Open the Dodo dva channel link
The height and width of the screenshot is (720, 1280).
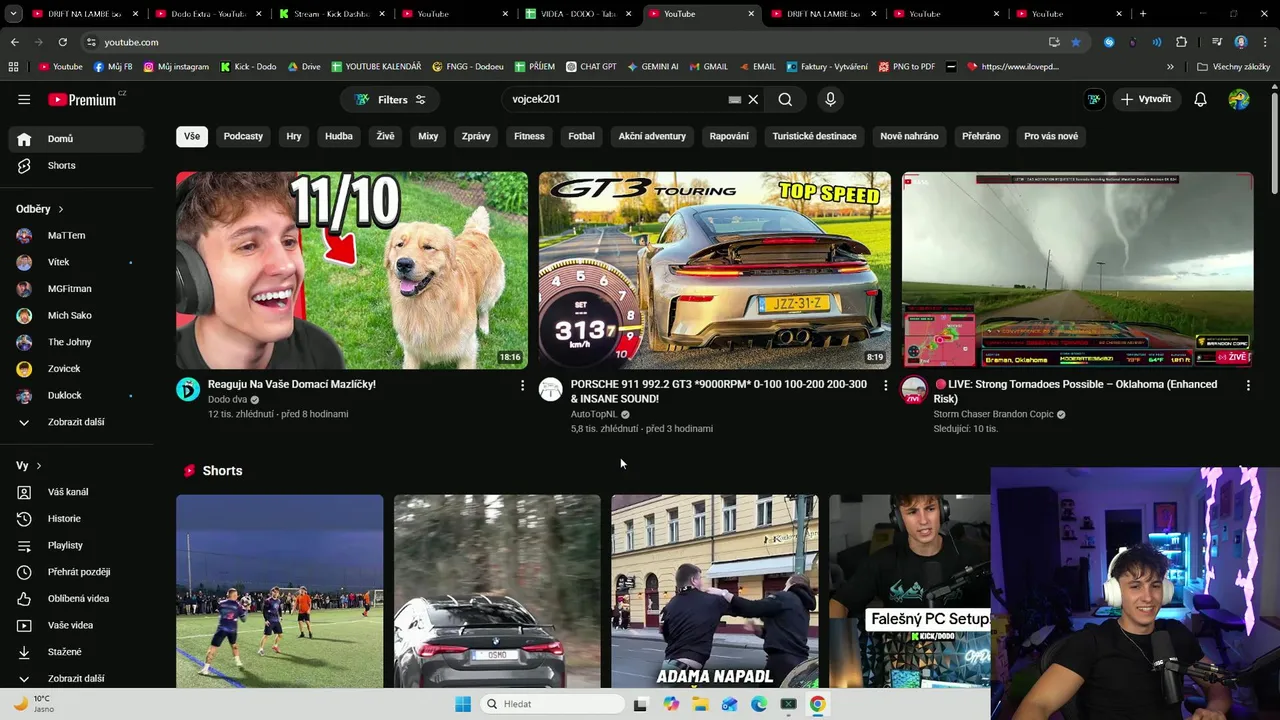[227, 399]
